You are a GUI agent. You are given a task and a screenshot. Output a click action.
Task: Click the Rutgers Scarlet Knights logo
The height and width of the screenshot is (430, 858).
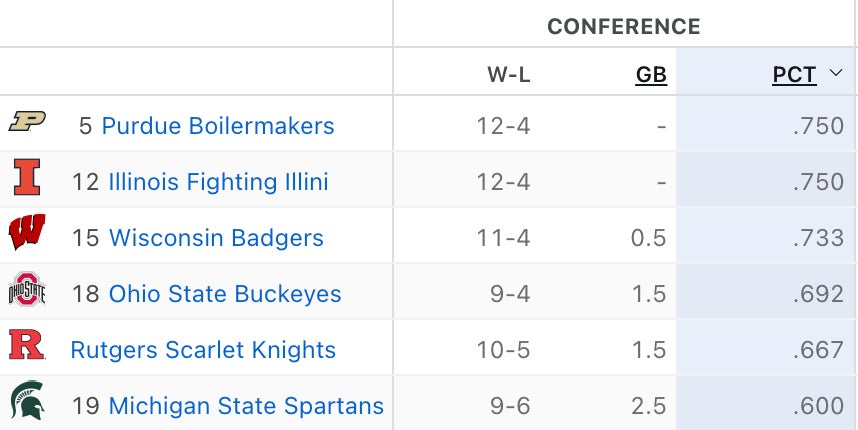27,346
